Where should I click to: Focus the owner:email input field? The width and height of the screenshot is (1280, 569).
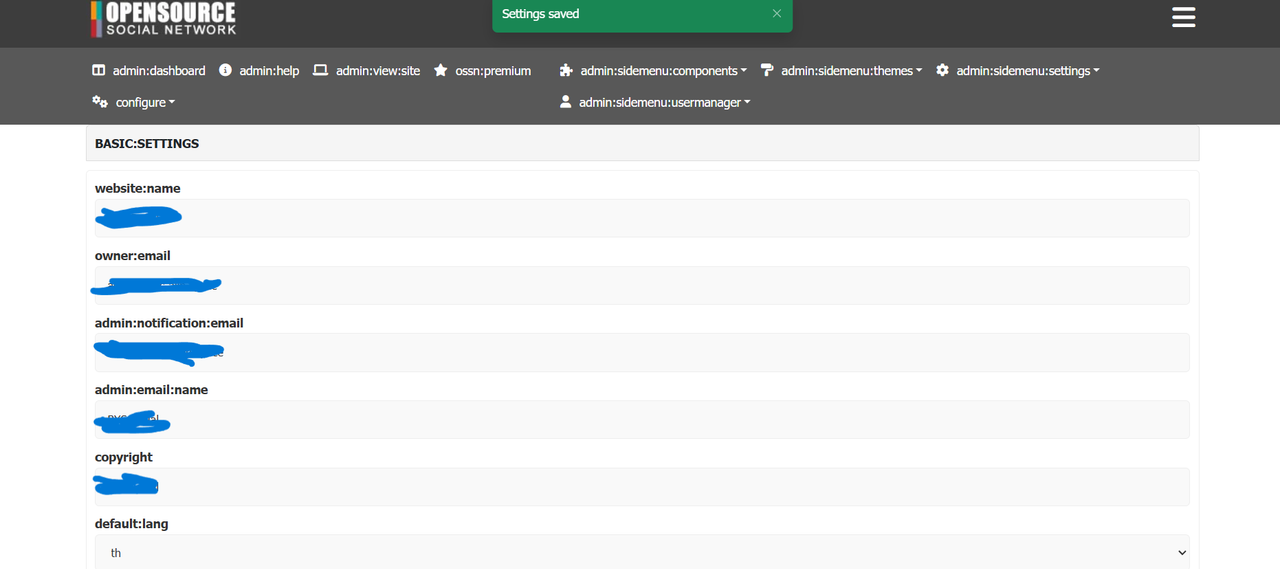[642, 285]
